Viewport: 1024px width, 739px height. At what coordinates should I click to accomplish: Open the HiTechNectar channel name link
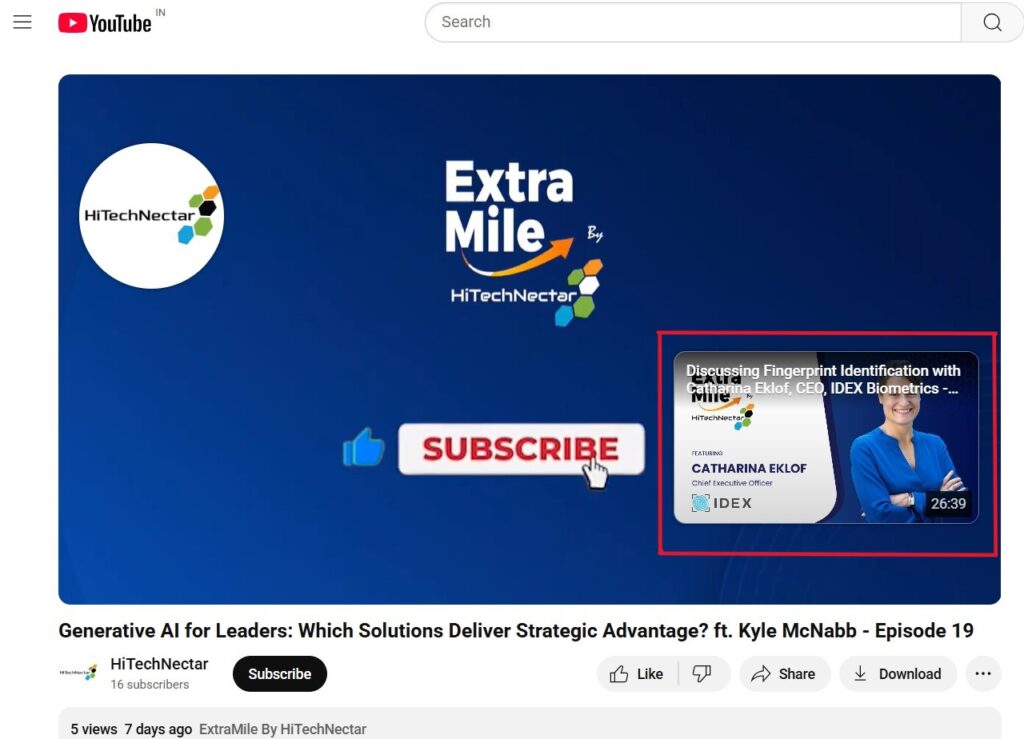click(x=159, y=663)
